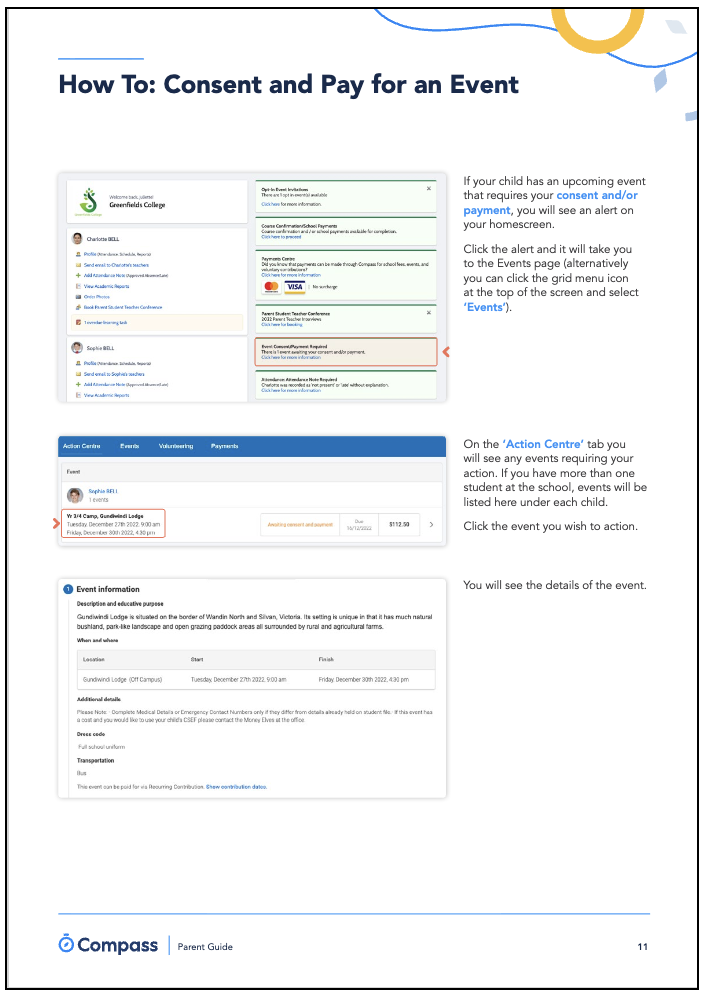
Task: Click the Sophie BELL name in Action Centre
Action: click(103, 491)
